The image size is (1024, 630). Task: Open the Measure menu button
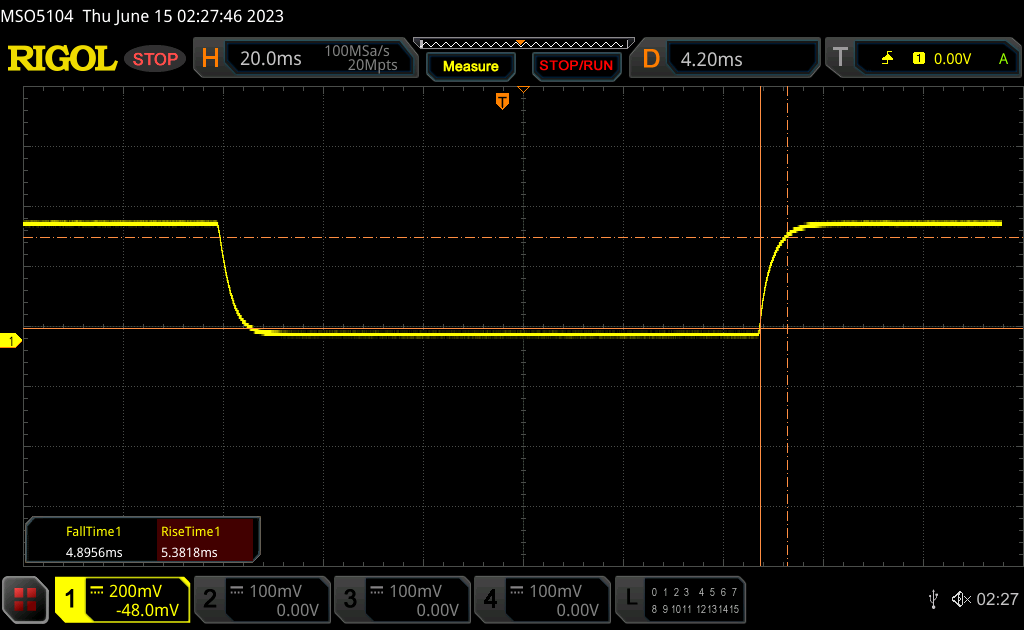(x=470, y=66)
